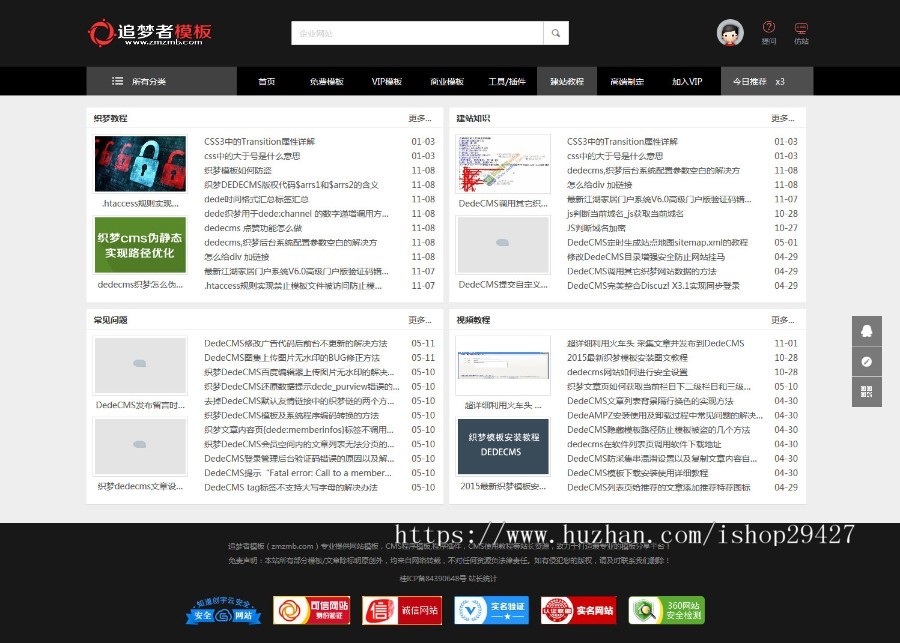Open article 织梦模板如何防盗
Screen dimensions: 900x643
[x=238, y=171]
